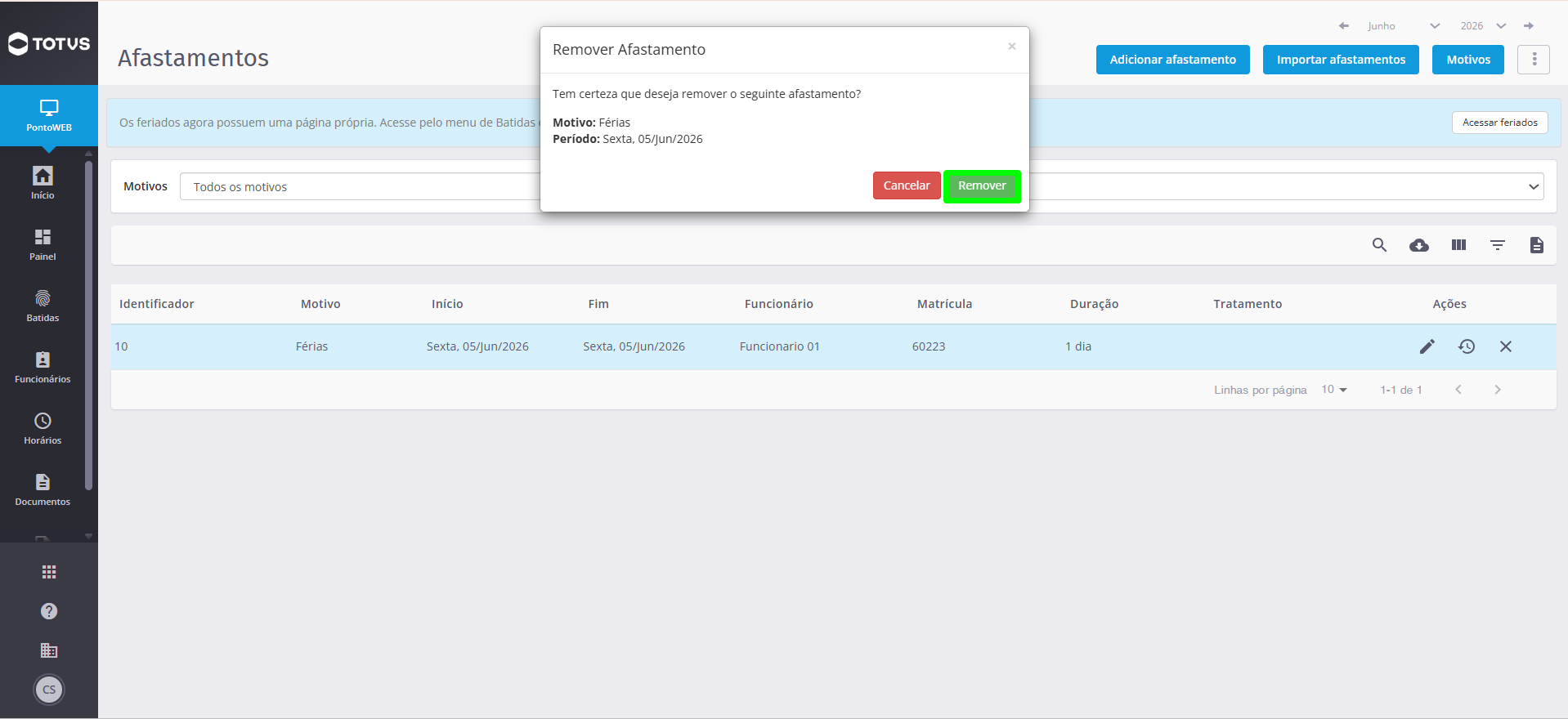Open the apps grid icon
Viewport: 1568px width, 719px height.
tap(49, 572)
